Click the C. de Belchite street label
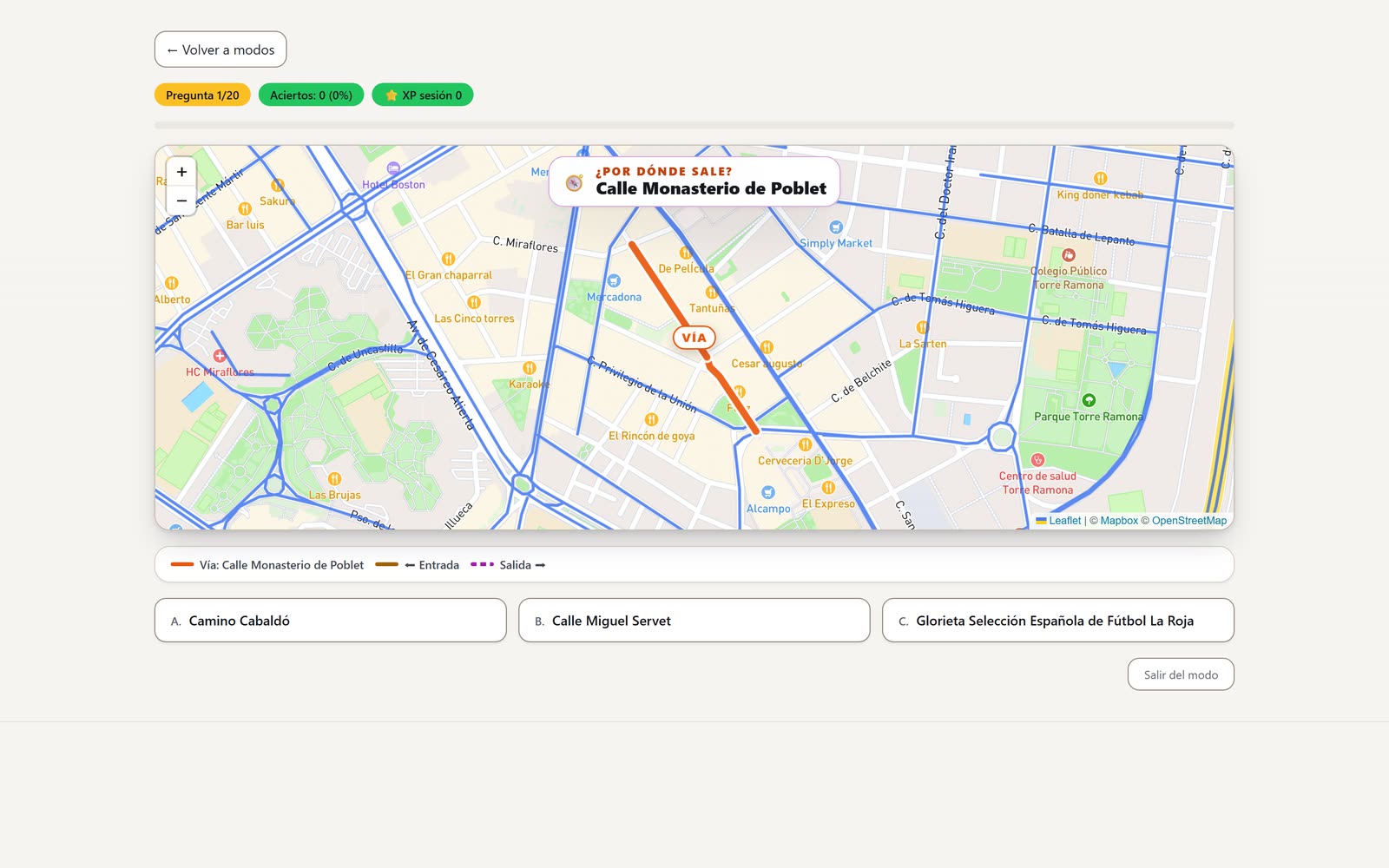The width and height of the screenshot is (1389, 868). [861, 381]
